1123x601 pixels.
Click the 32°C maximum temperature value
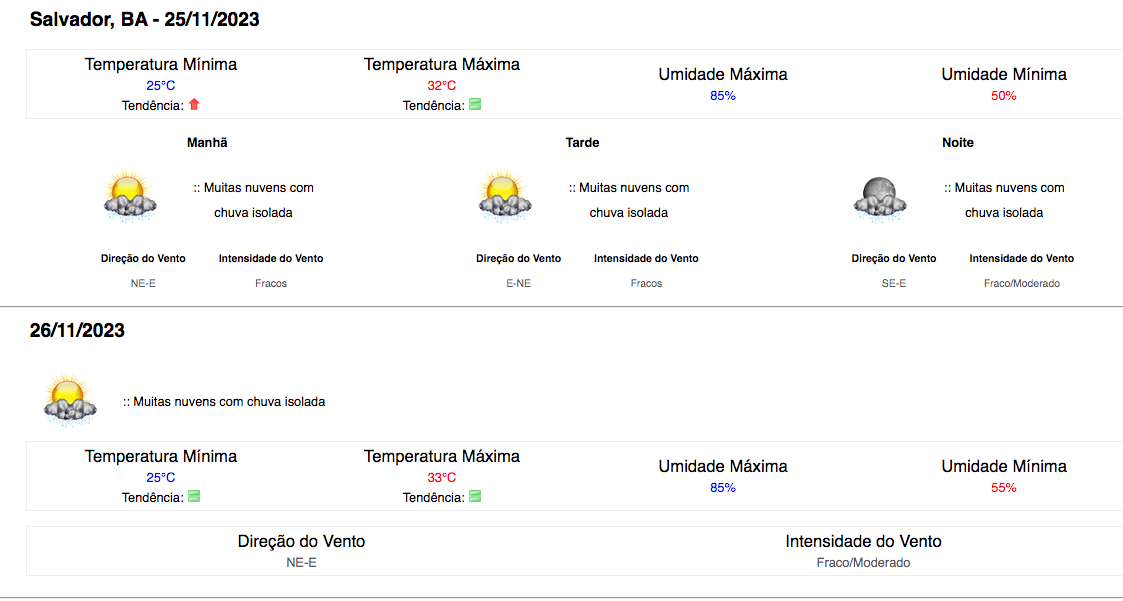click(x=442, y=86)
